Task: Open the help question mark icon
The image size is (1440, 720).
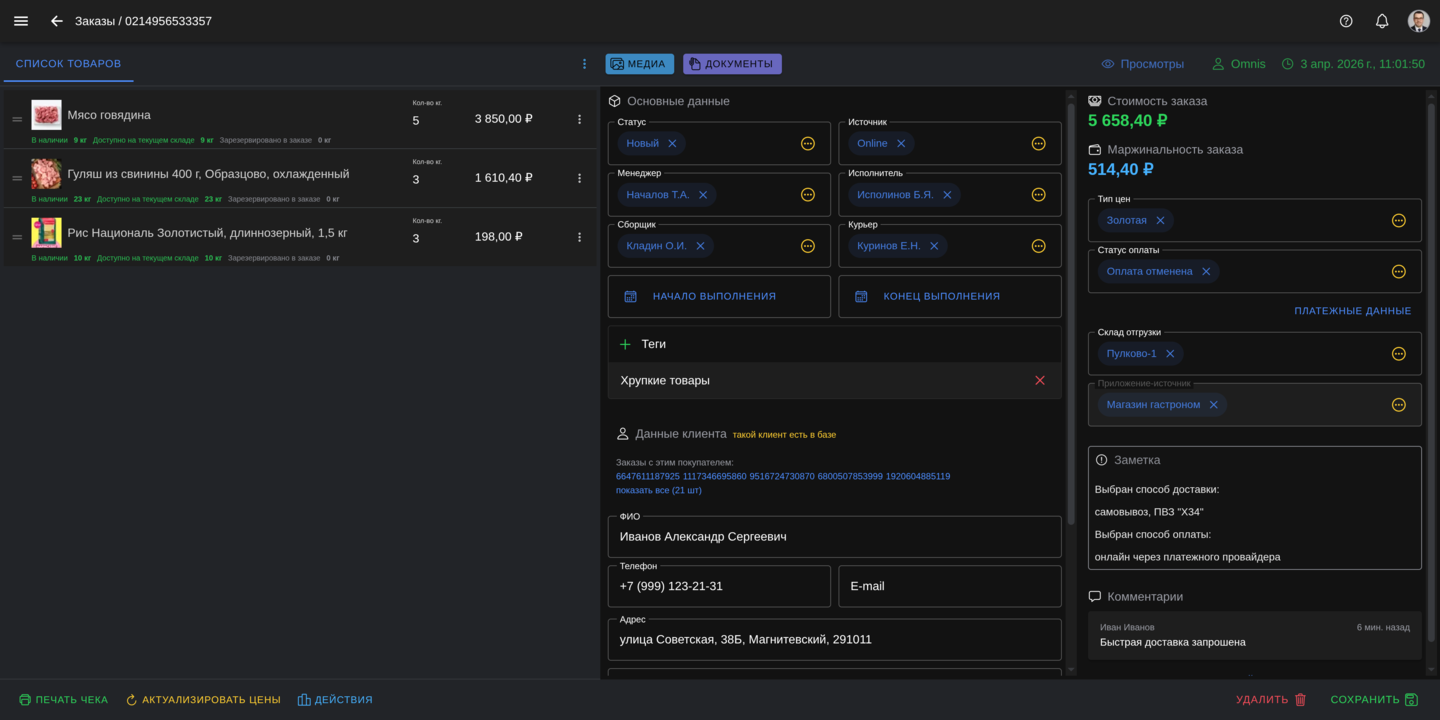Action: pos(1346,21)
